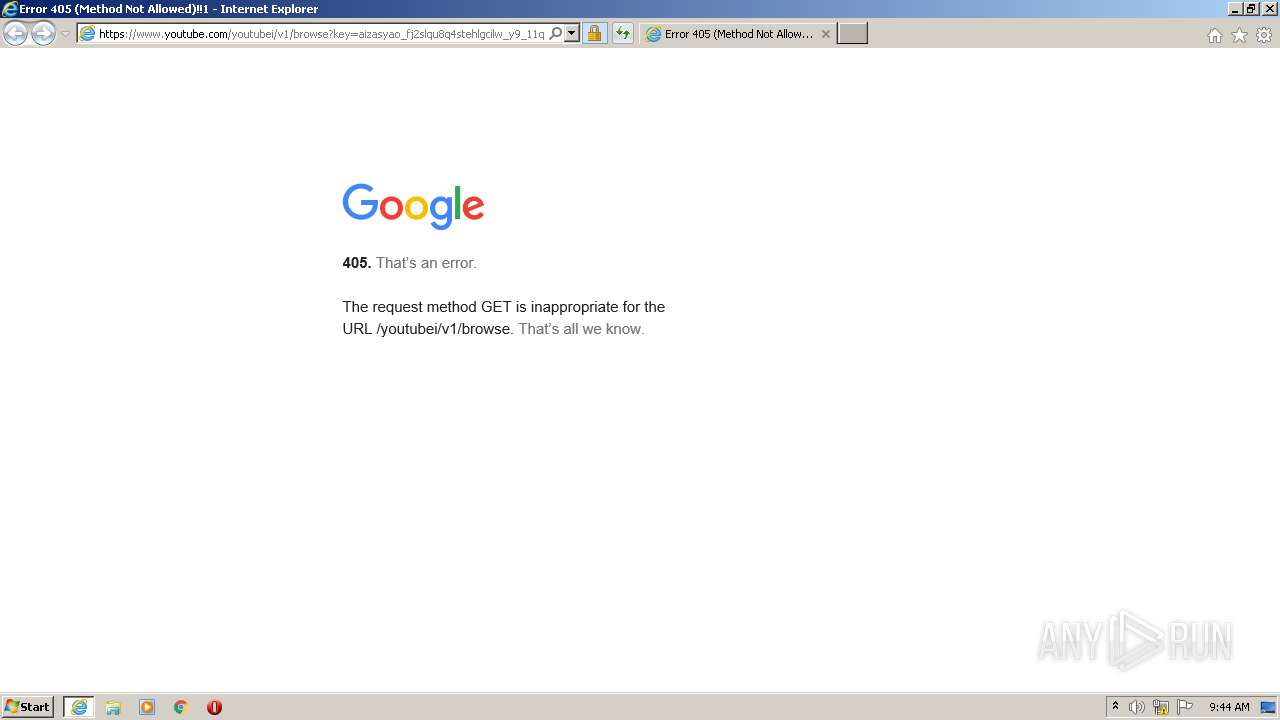Open the red Opera taskbar icon
Image resolution: width=1280 pixels, height=720 pixels.
(x=214, y=707)
